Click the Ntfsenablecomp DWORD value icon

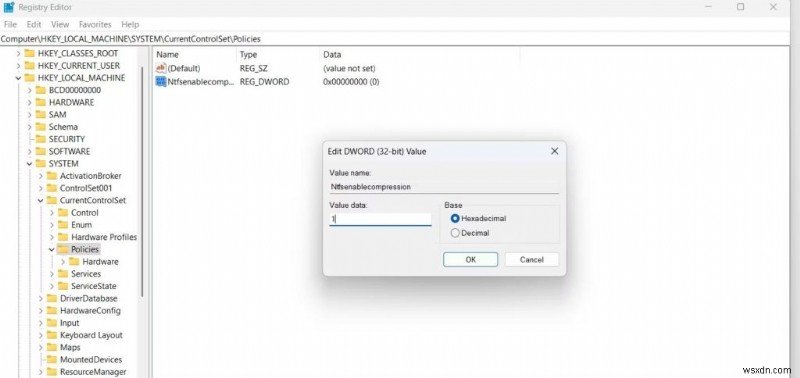(x=161, y=82)
